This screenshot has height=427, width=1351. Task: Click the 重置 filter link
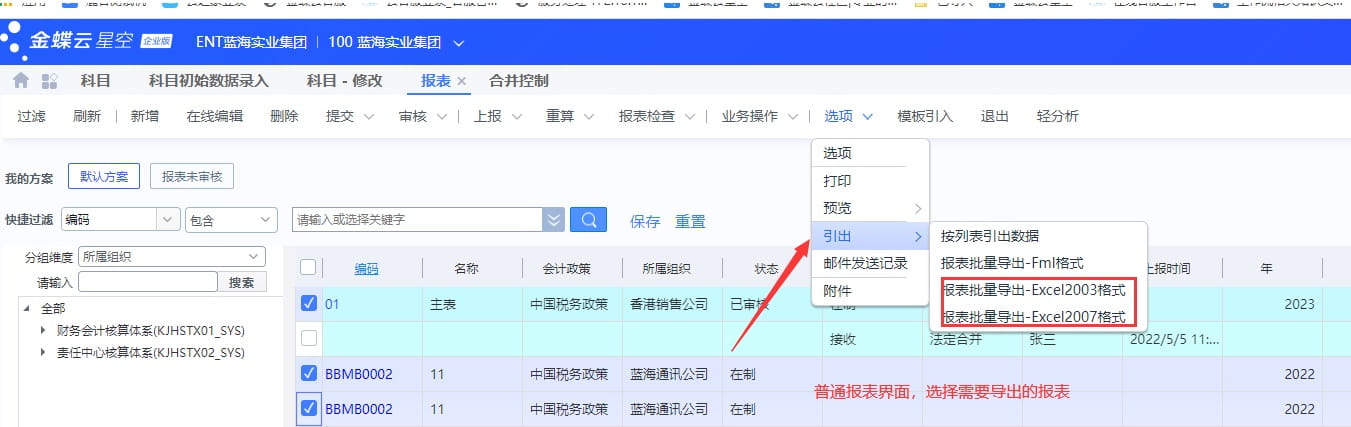pyautogui.click(x=690, y=221)
